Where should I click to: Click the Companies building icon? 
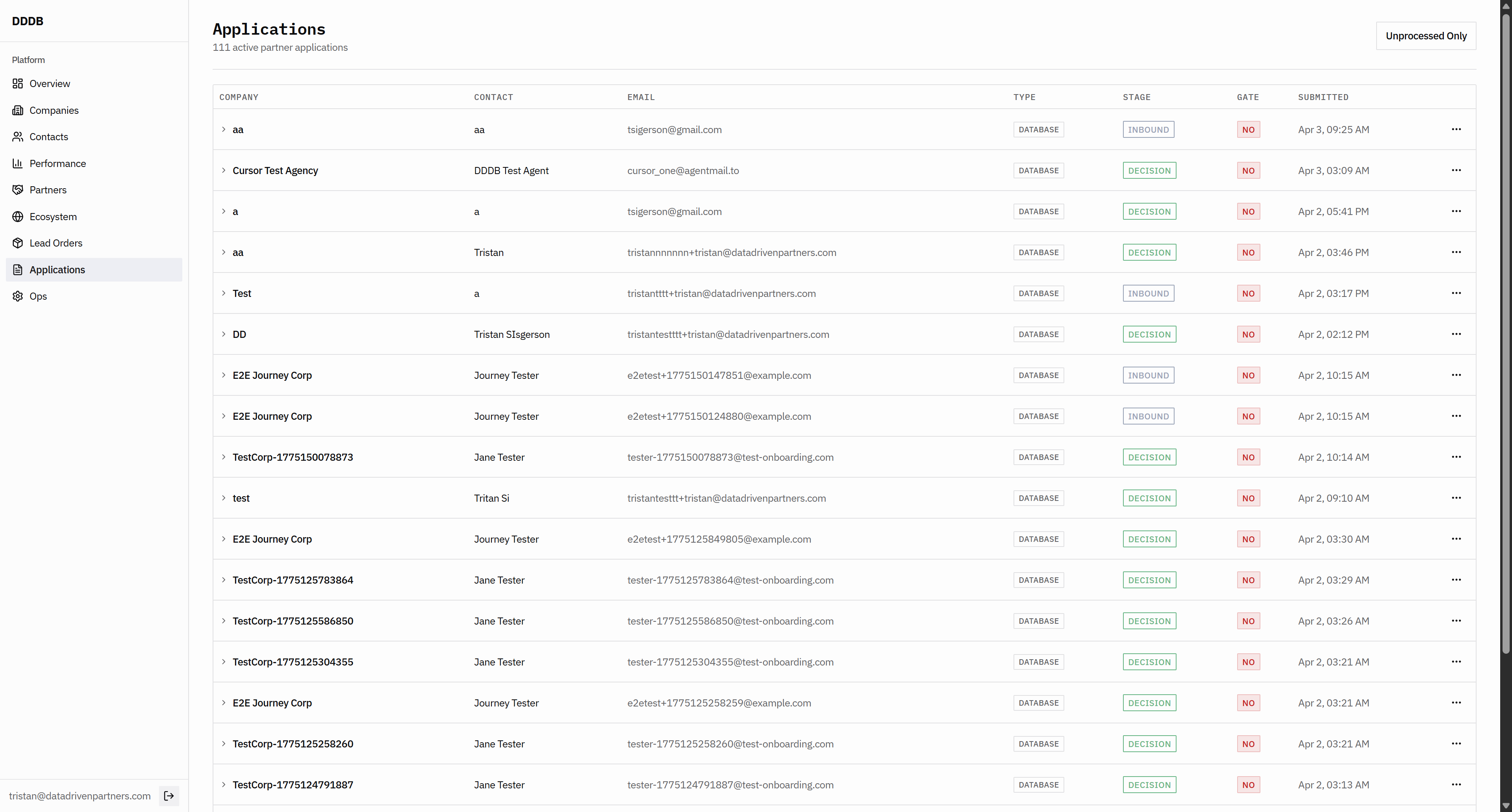coord(18,110)
